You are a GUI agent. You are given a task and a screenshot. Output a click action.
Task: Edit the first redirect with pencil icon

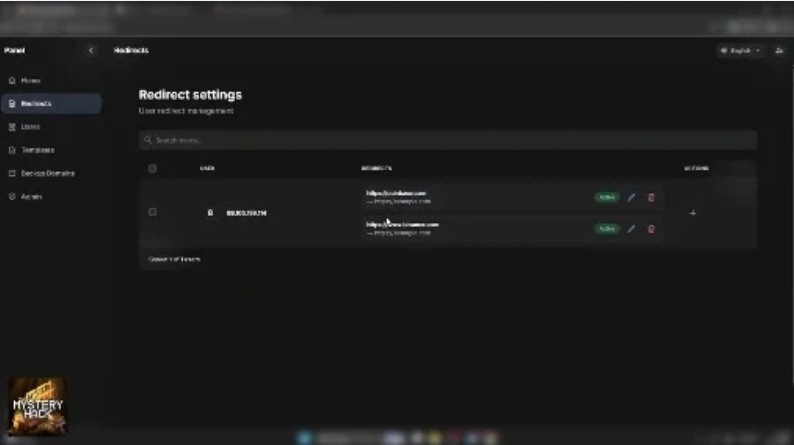point(631,197)
